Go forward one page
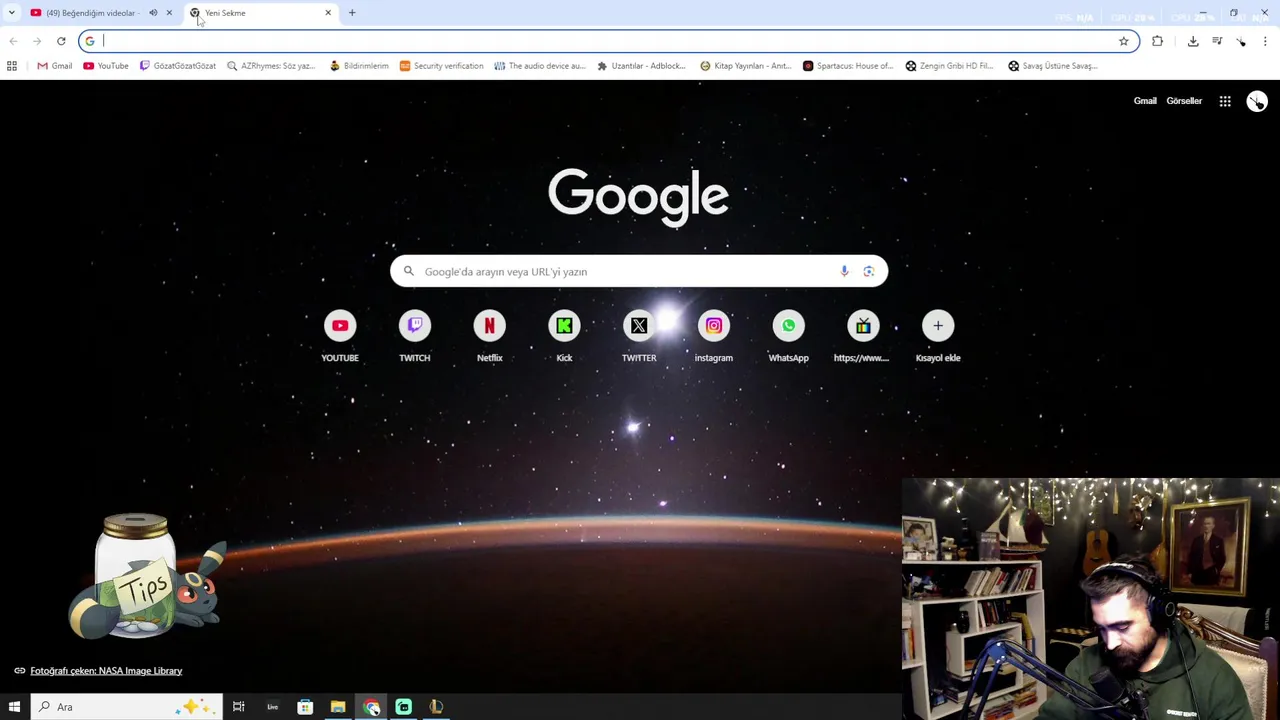 pos(37,41)
